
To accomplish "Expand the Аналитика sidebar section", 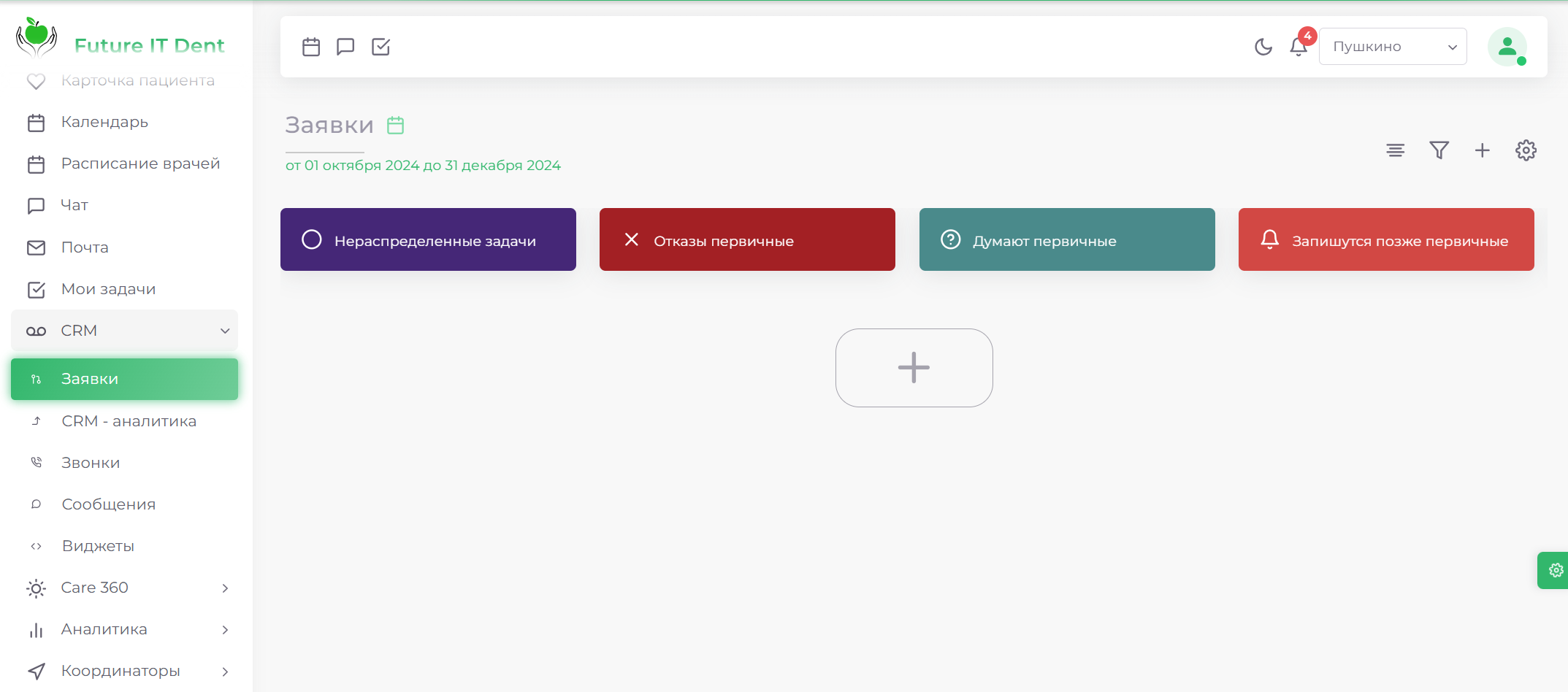I will point(124,629).
